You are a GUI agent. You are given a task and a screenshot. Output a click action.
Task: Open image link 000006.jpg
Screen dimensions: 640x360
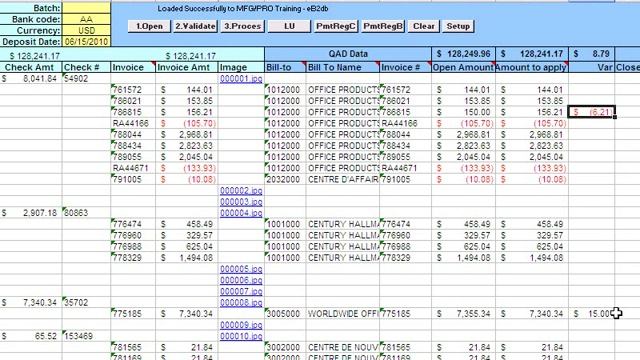(x=241, y=280)
